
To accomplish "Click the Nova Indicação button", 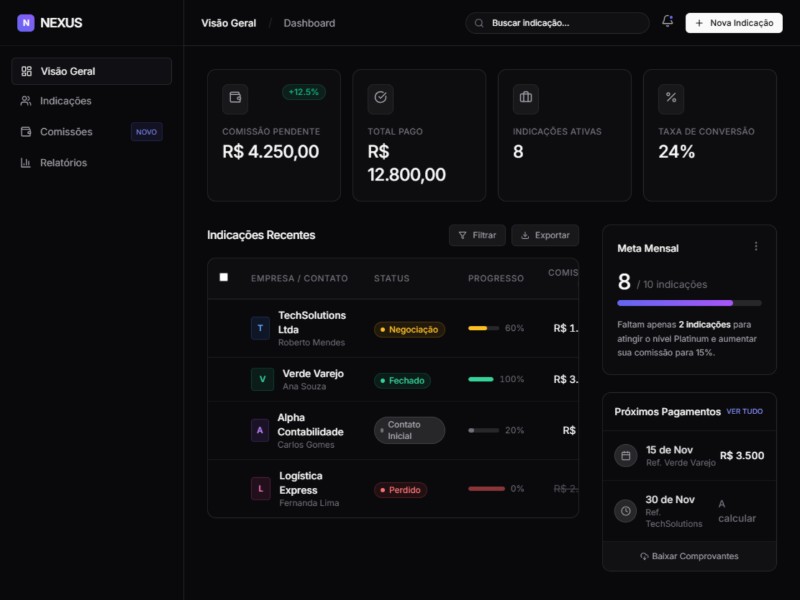I will 733,23.
